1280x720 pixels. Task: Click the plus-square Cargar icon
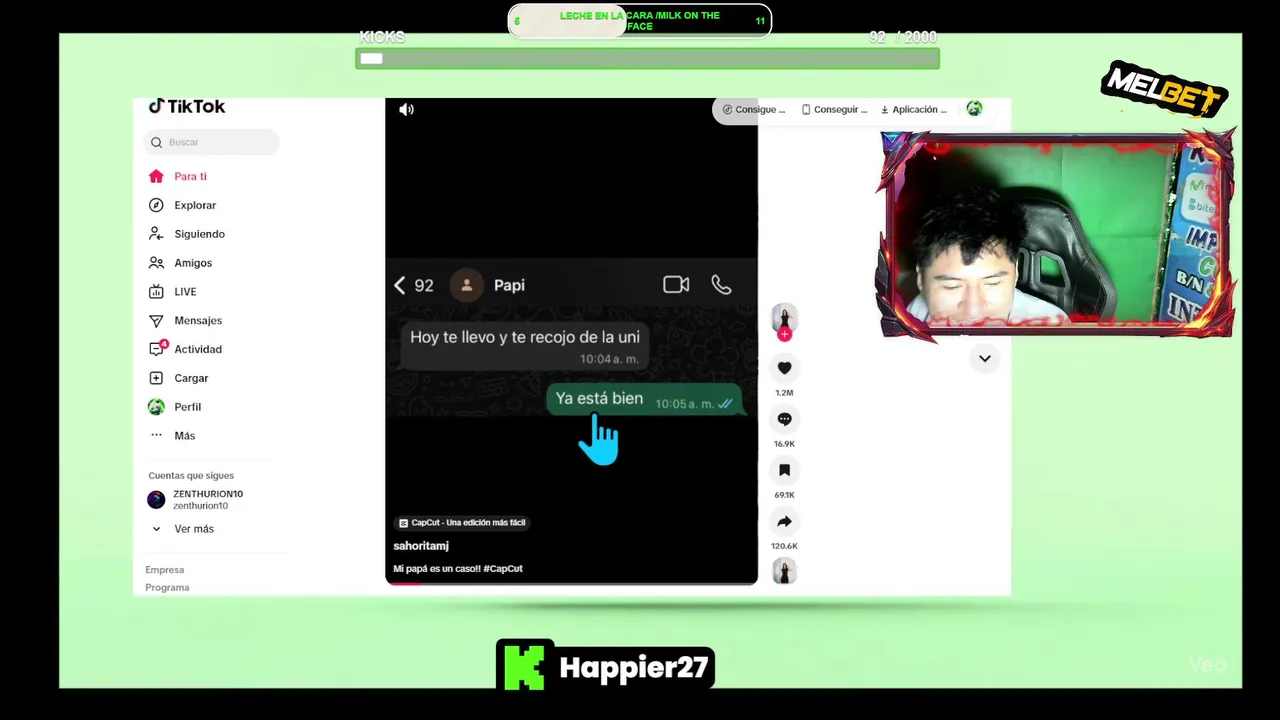coord(156,378)
